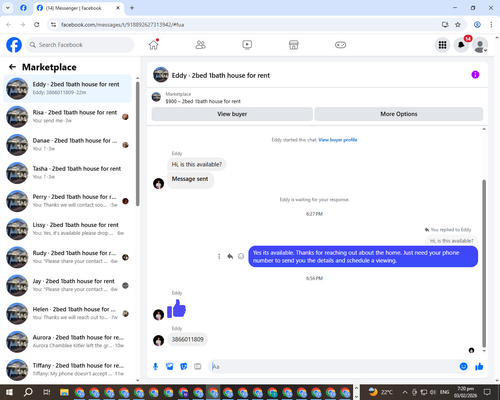Click the listing thumbnail beside $900 listing
Screen dimensions: 500x400
tap(156, 97)
